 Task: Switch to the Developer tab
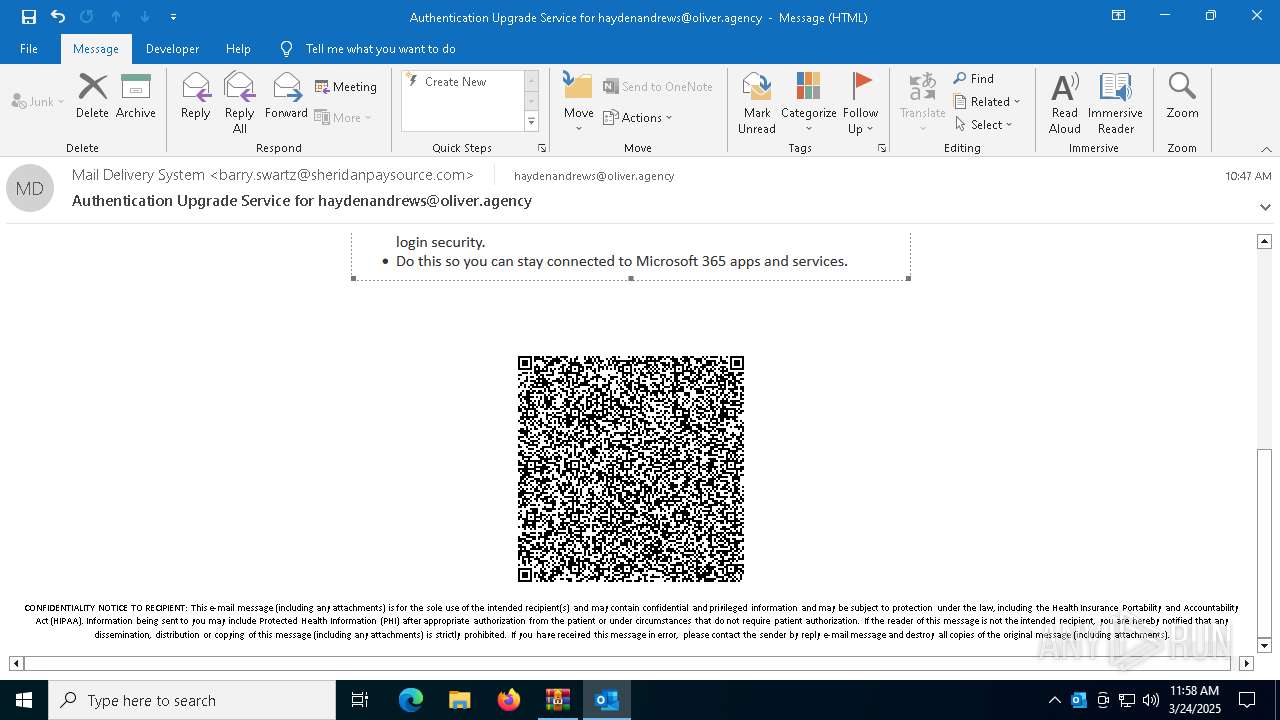pyautogui.click(x=172, y=49)
